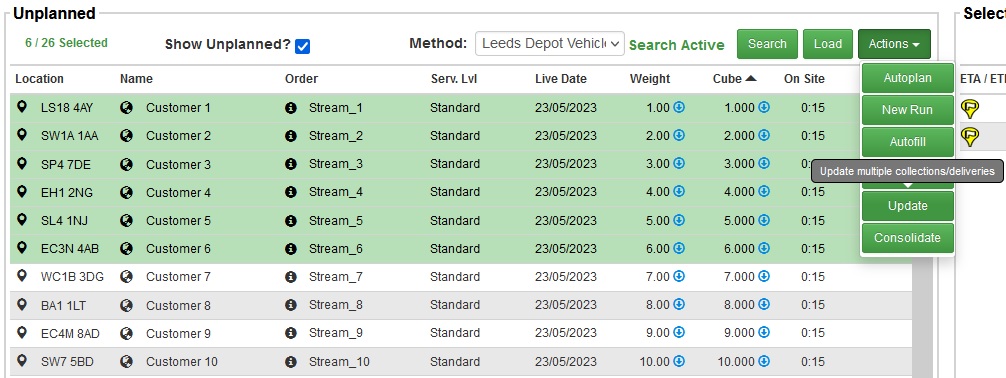Click the info icon next to Stream_4
1006x378 pixels.
291,193
